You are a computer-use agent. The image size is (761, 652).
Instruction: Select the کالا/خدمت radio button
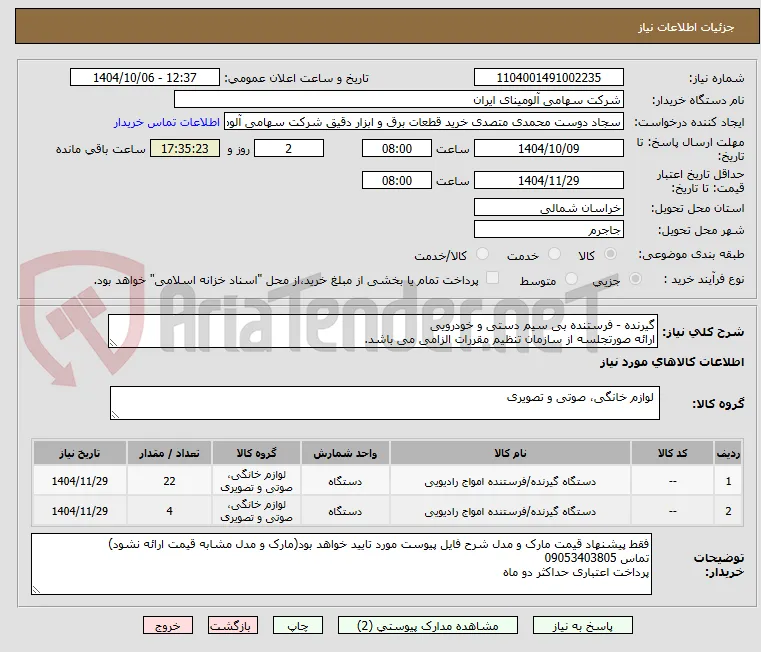tap(482, 254)
